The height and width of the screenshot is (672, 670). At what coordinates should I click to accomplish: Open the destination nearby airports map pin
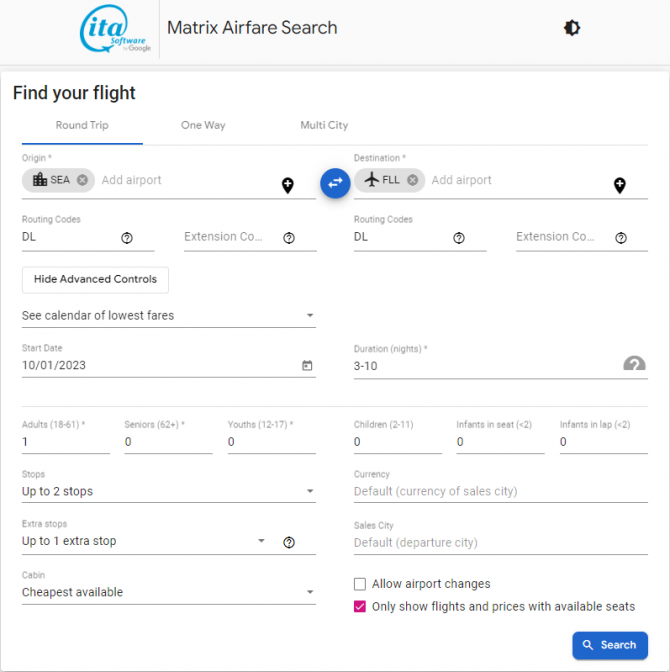[x=619, y=186]
